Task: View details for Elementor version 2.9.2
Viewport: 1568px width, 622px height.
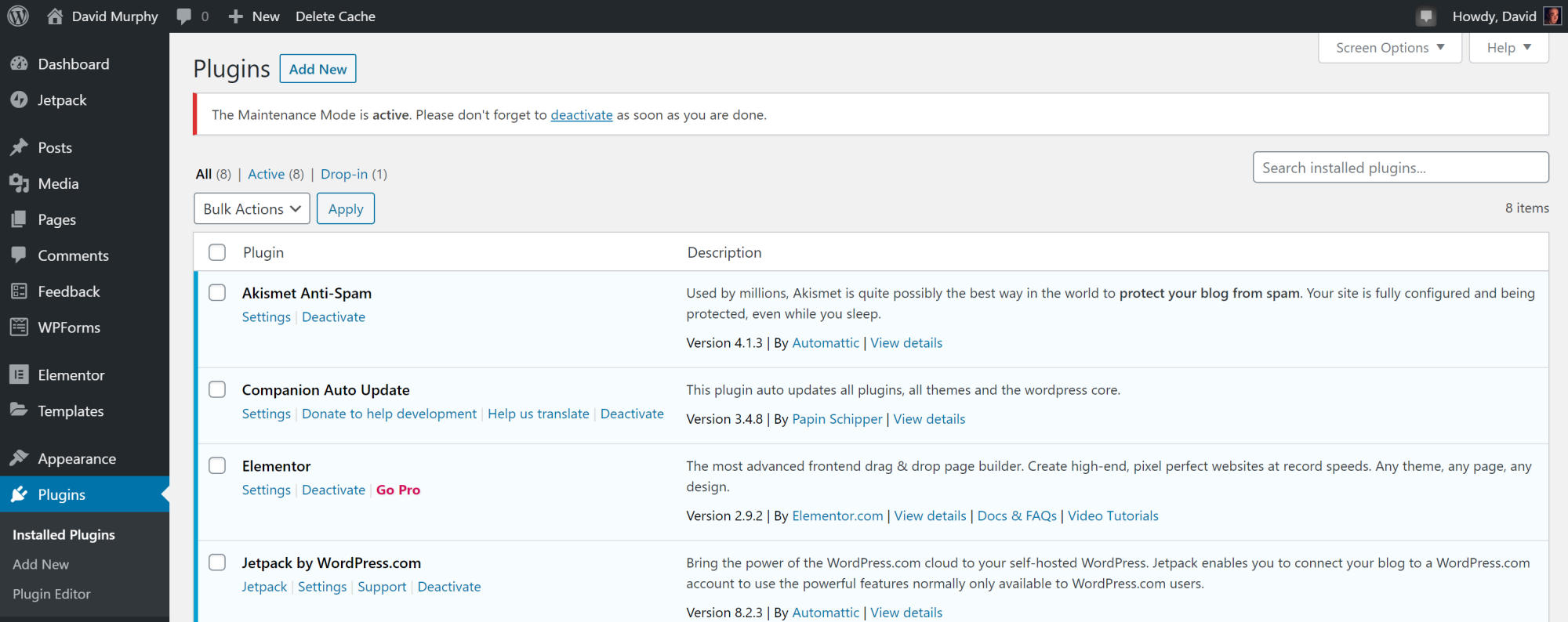Action: pyautogui.click(x=930, y=515)
